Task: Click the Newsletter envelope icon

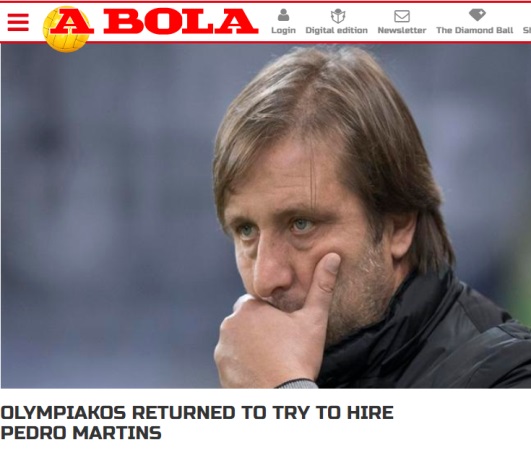Action: (402, 16)
